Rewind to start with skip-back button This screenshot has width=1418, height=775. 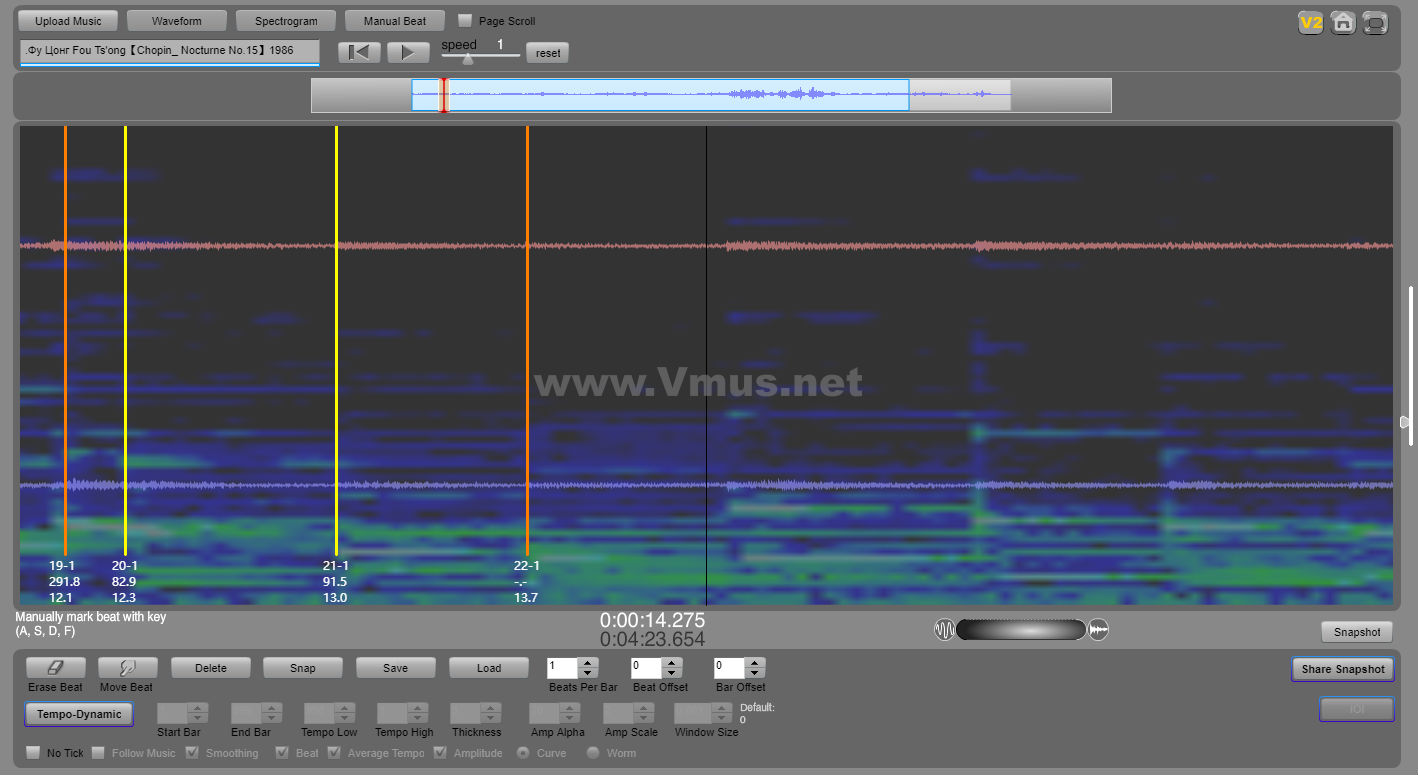(x=359, y=53)
